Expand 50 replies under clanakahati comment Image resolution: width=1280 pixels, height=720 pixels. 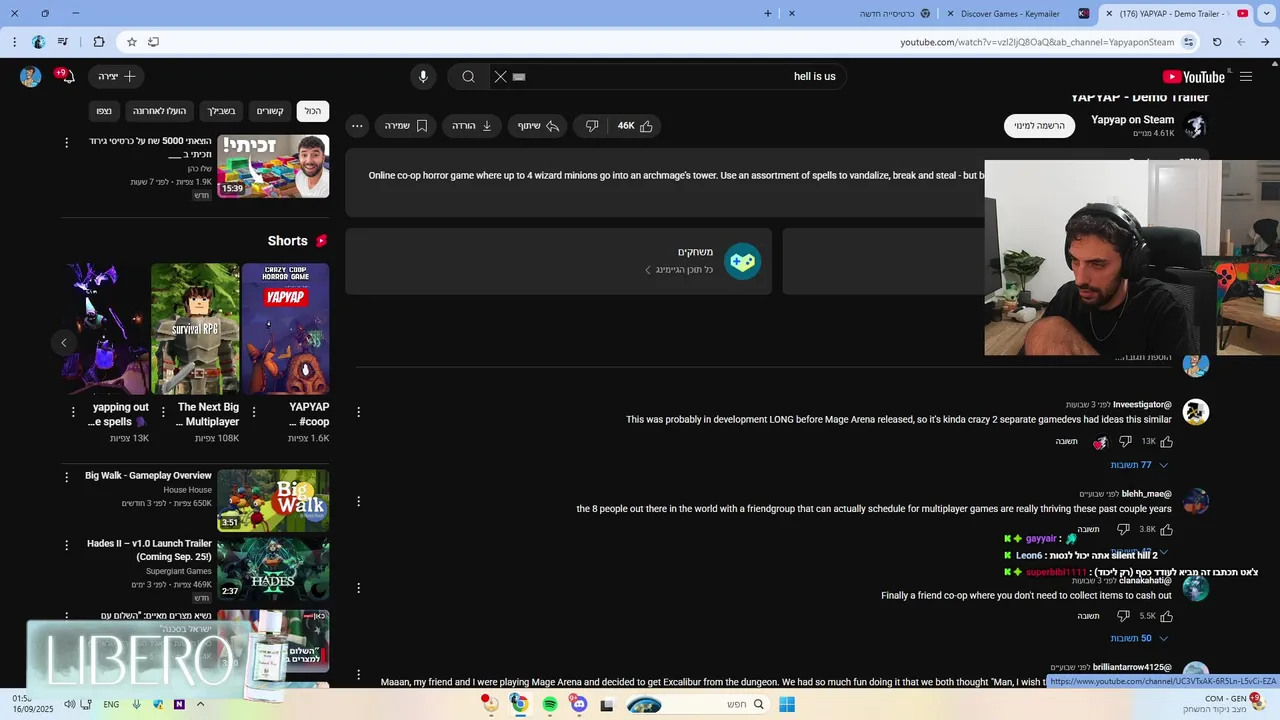[1139, 638]
